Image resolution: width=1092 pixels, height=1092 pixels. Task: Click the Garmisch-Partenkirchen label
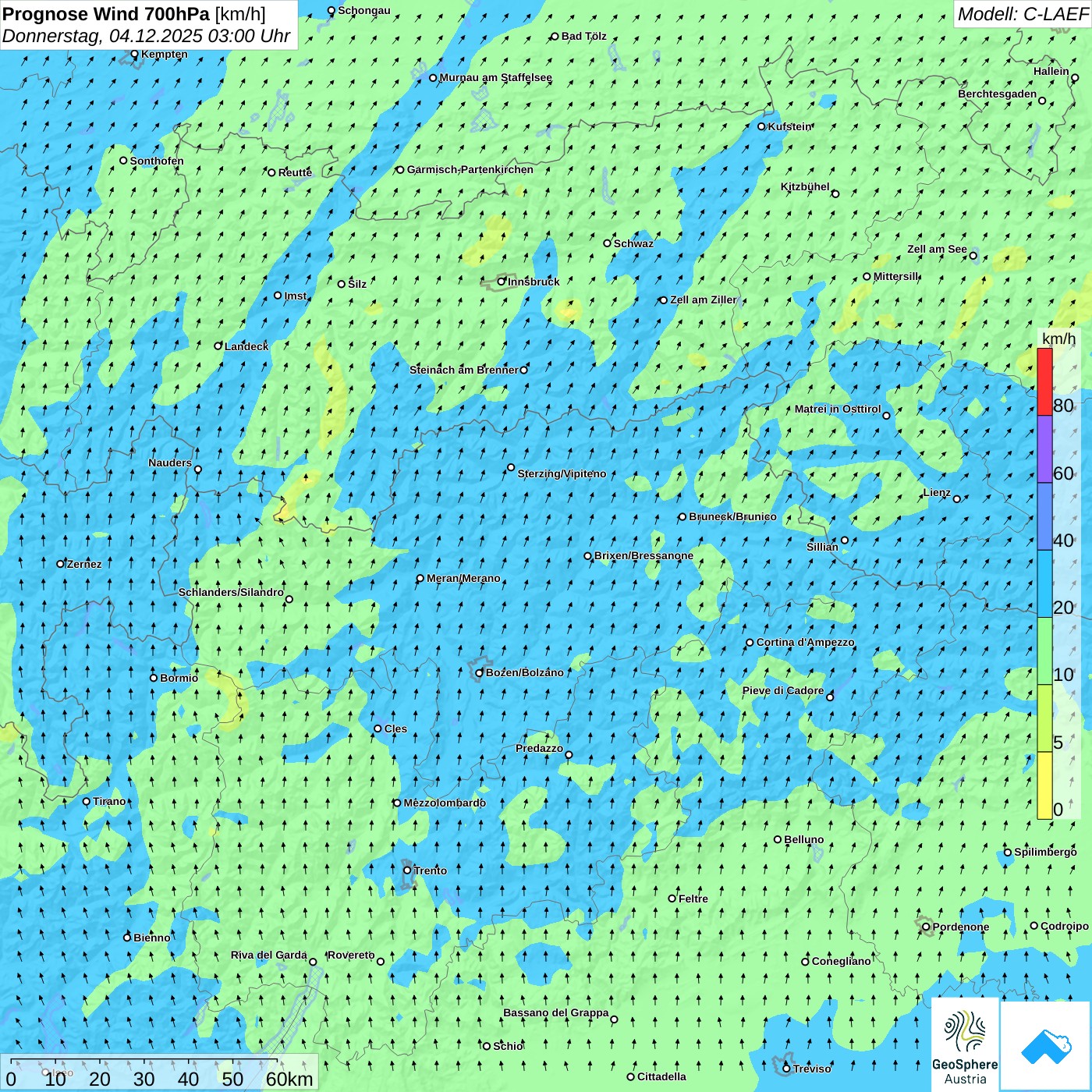470,169
